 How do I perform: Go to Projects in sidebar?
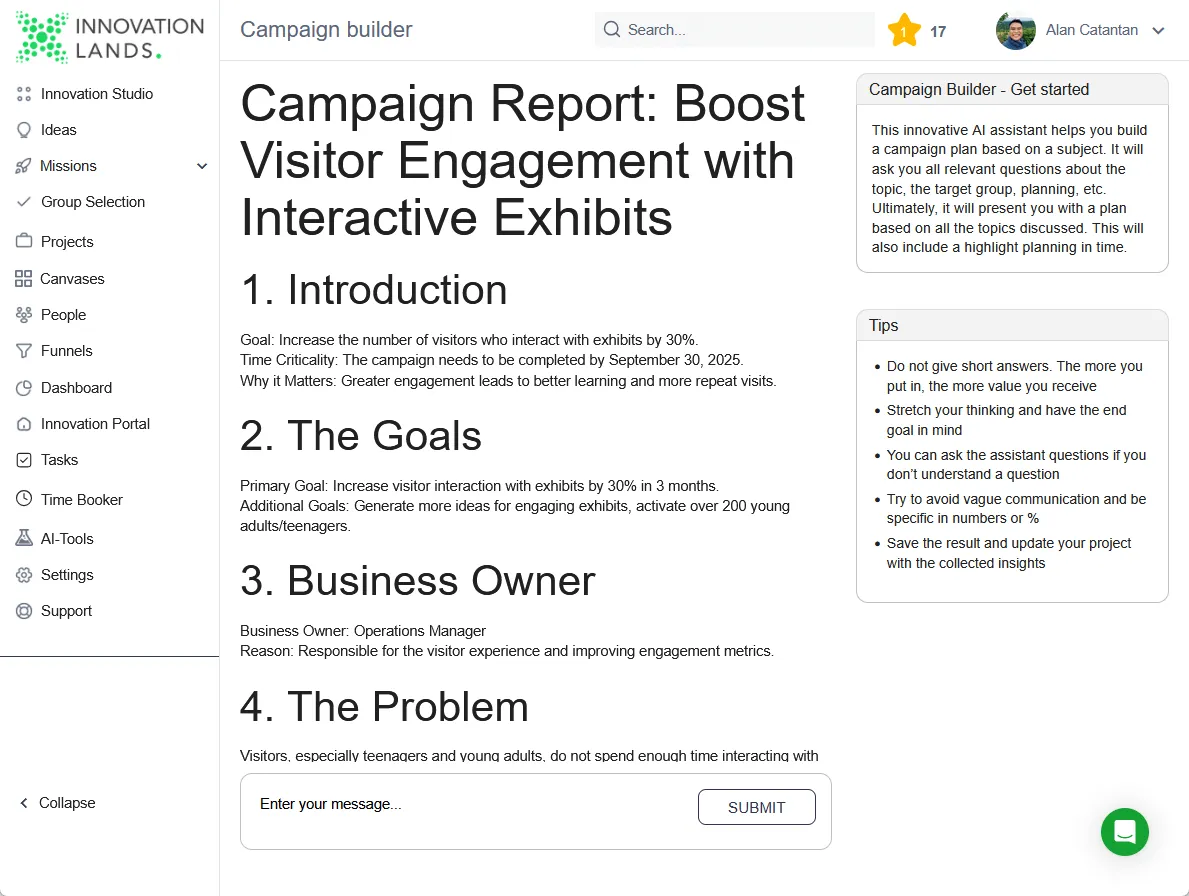click(x=67, y=242)
